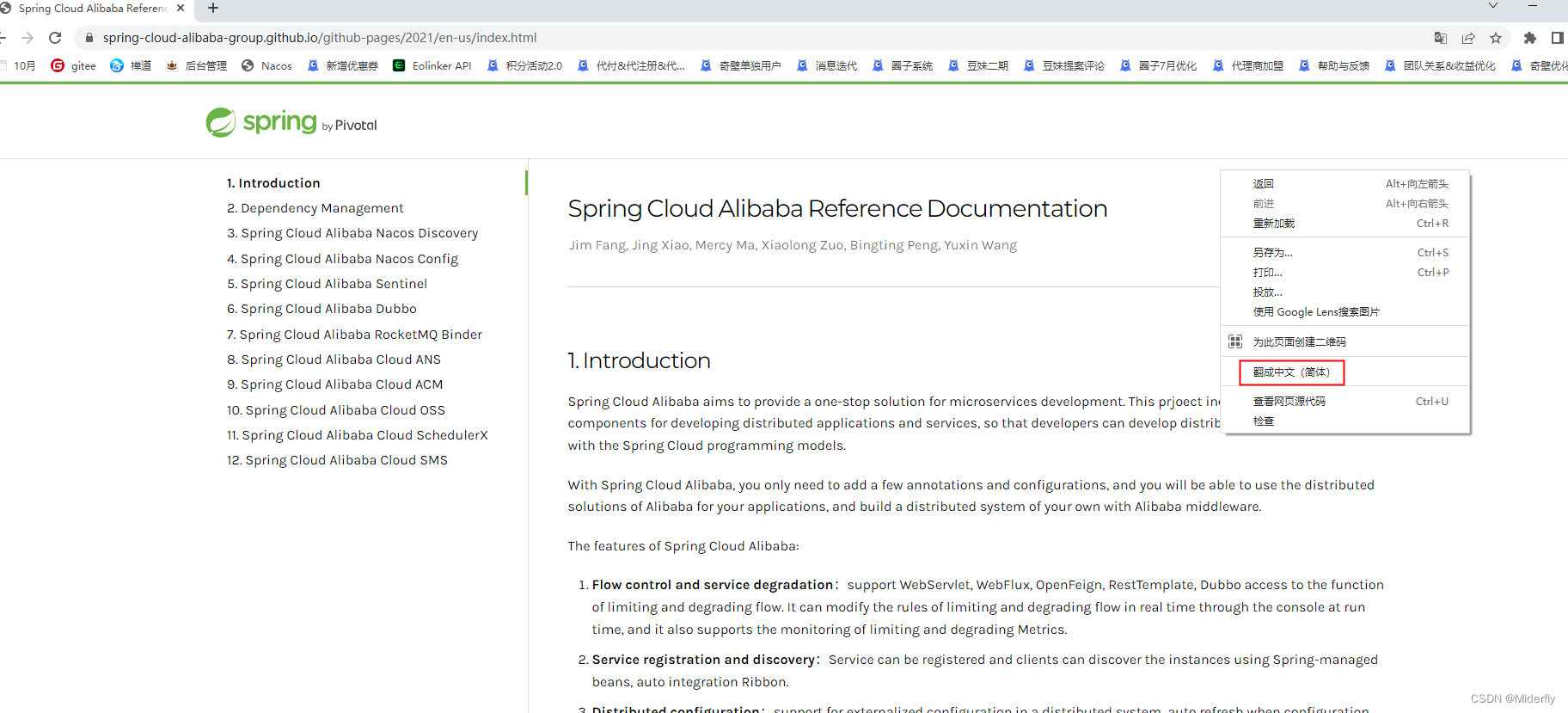This screenshot has height=713, width=1568.
Task: Open the 禅道 bookmark
Action: [131, 65]
